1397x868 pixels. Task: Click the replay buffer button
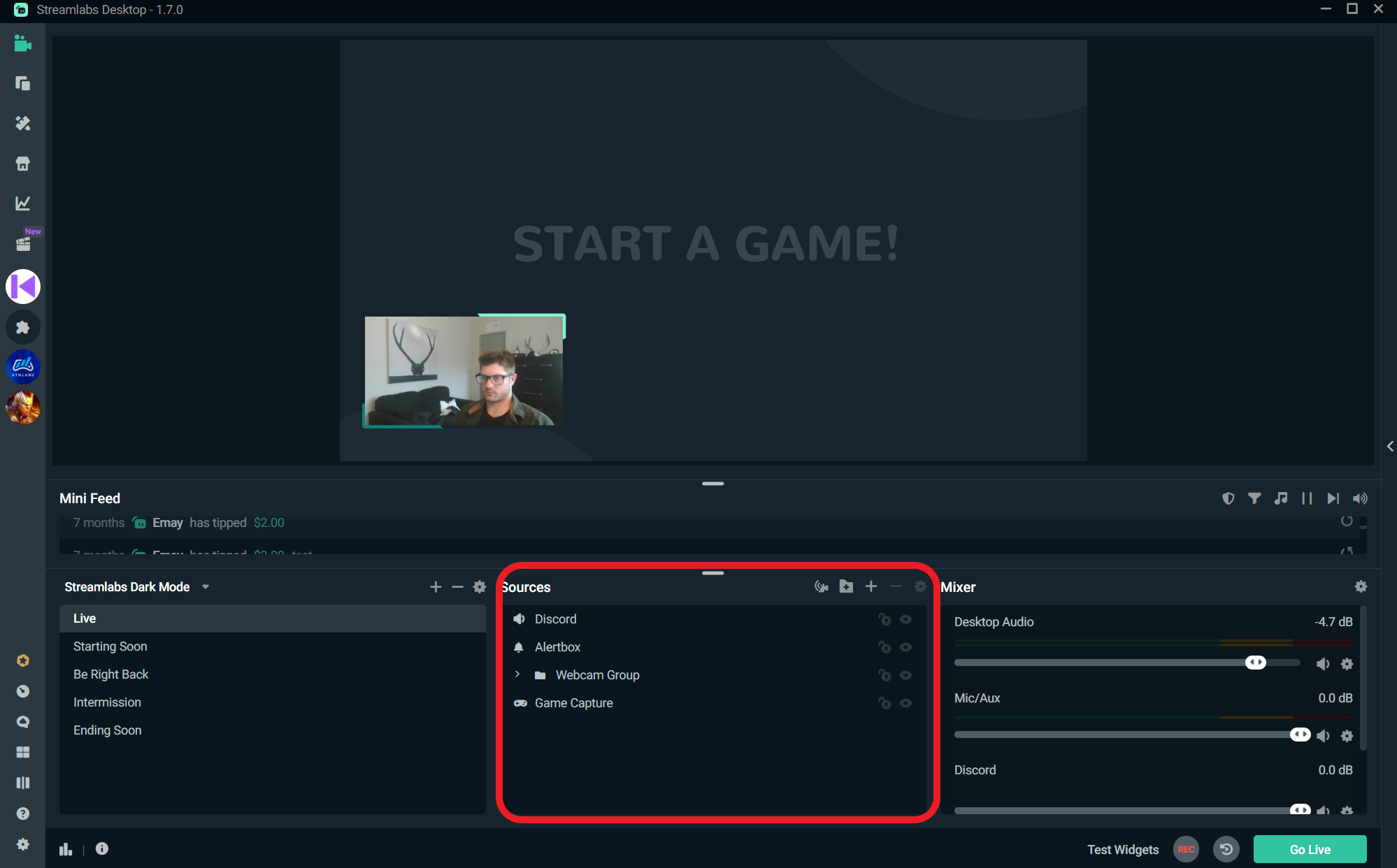coord(1226,849)
